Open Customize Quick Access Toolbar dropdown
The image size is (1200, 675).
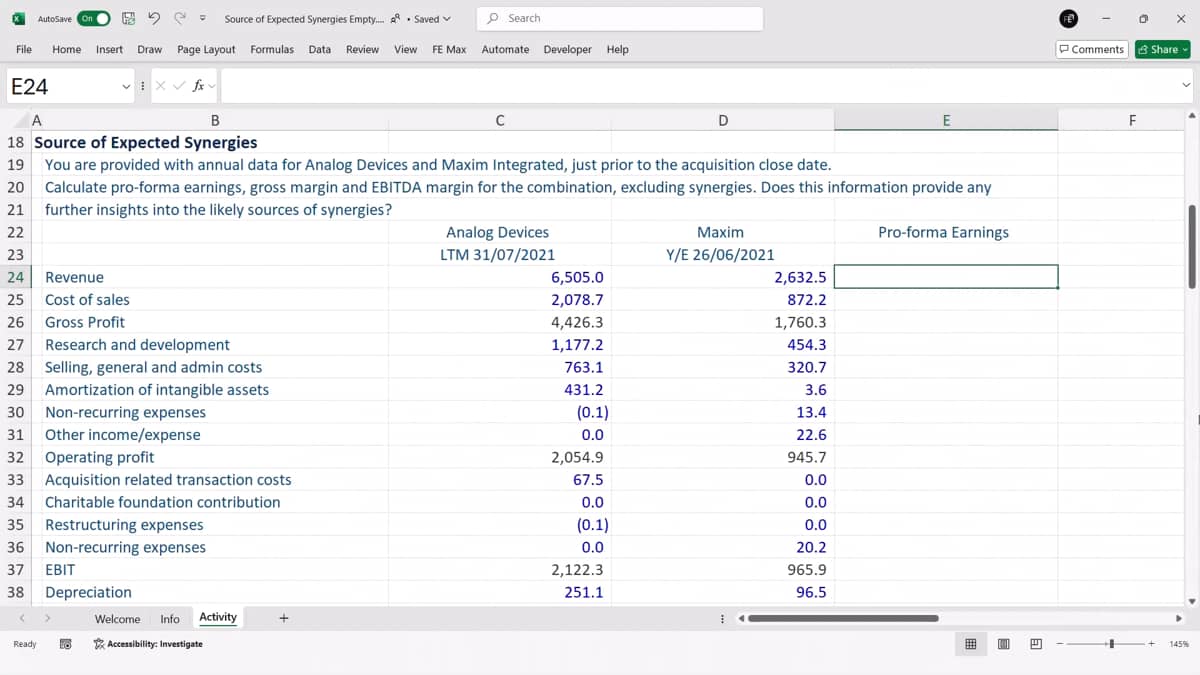(x=203, y=18)
